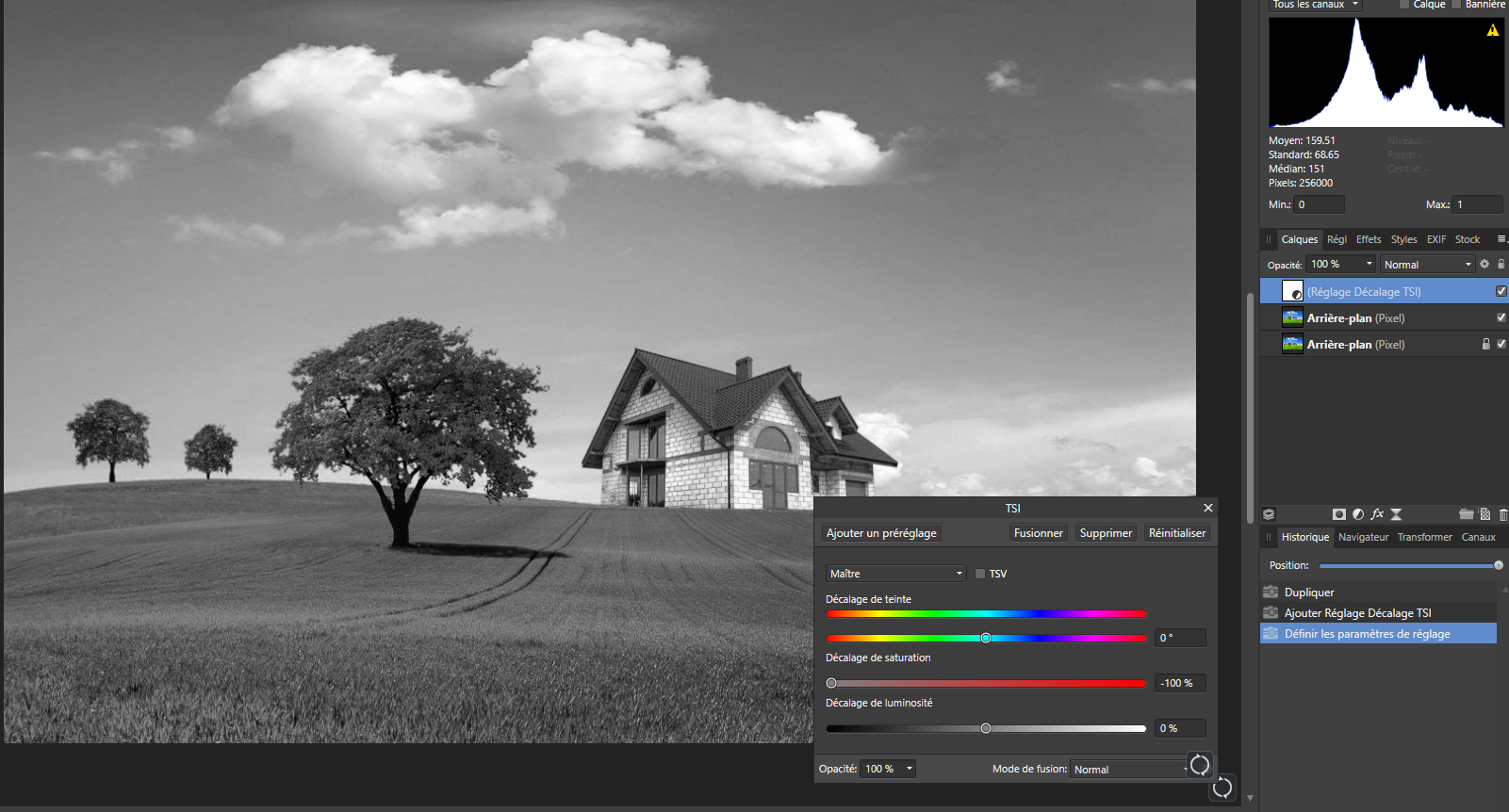The width and height of the screenshot is (1509, 812).
Task: Add a new pixel layer icon
Action: [x=1485, y=514]
